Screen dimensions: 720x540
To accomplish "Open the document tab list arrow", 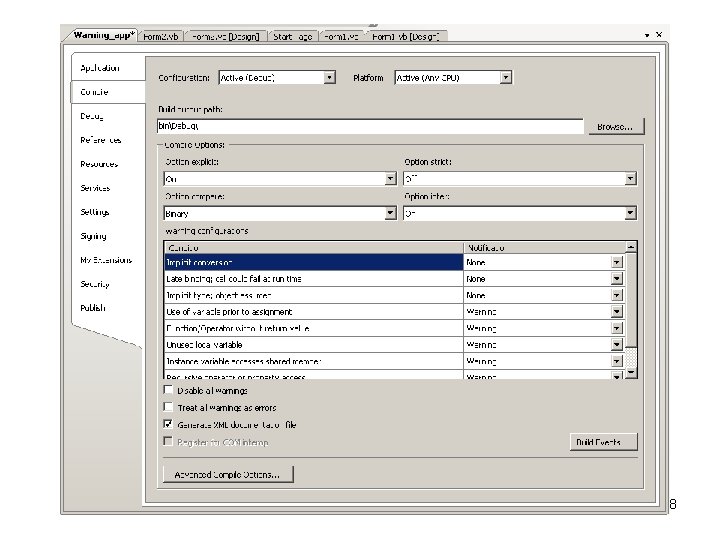I will [x=647, y=35].
